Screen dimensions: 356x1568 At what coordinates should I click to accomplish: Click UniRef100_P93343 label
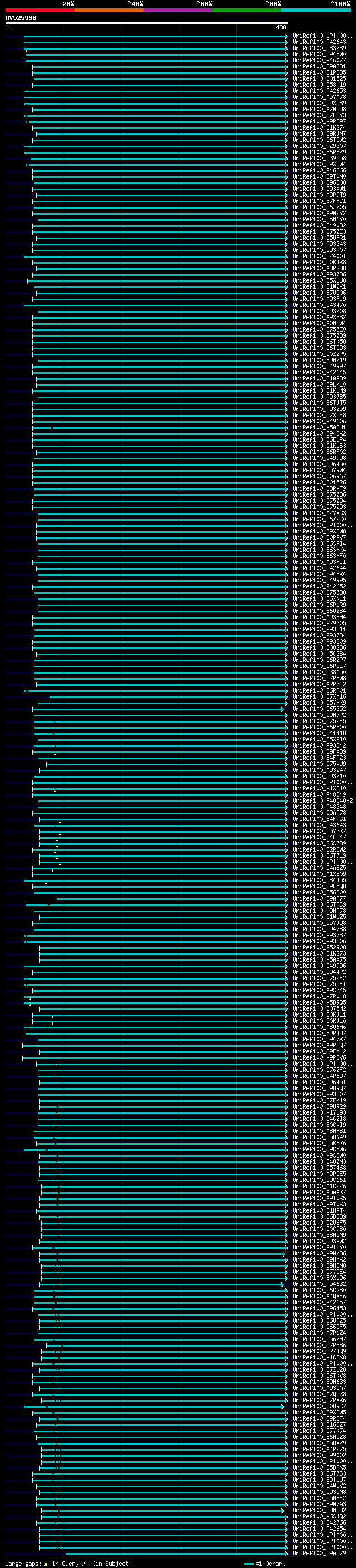(319, 244)
